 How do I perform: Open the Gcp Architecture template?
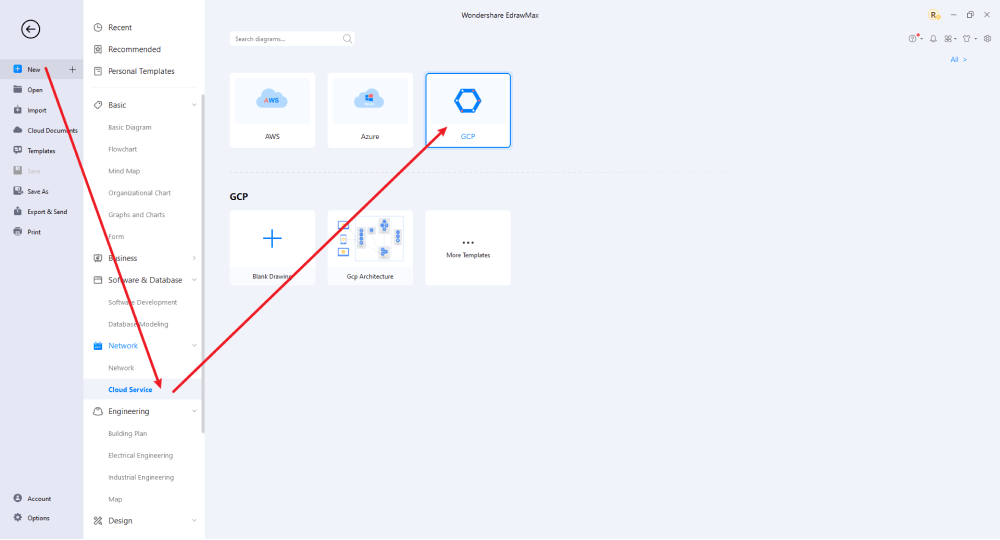click(370, 248)
